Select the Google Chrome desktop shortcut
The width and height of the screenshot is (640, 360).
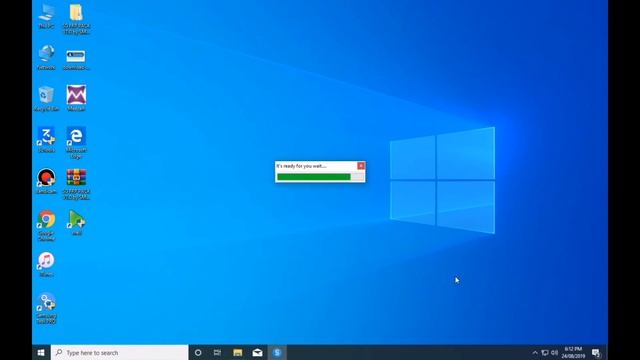pos(46,226)
